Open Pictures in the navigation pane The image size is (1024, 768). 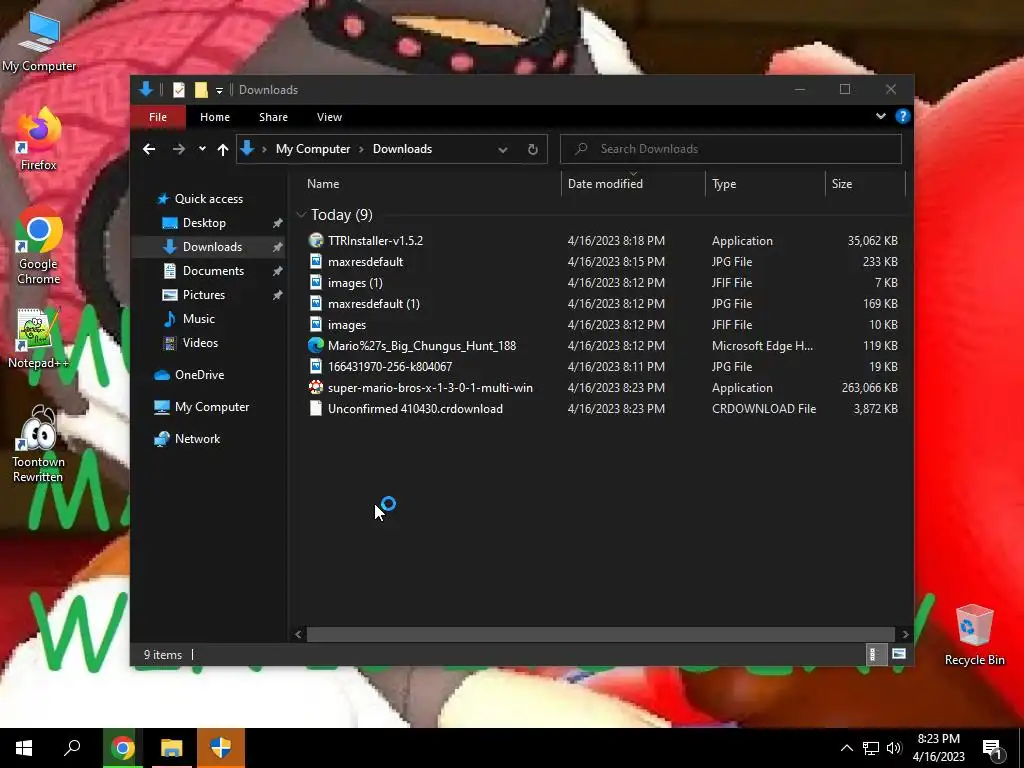pos(204,295)
